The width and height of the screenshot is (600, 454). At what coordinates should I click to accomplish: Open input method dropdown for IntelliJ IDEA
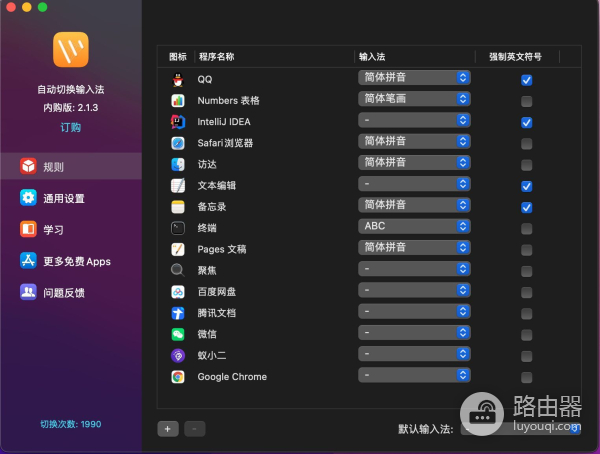click(x=414, y=120)
